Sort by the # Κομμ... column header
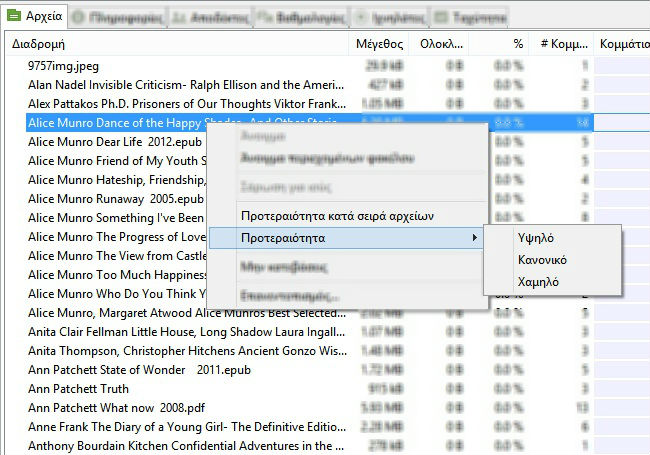Screen dimensions: 650x455 pyautogui.click(x=561, y=44)
